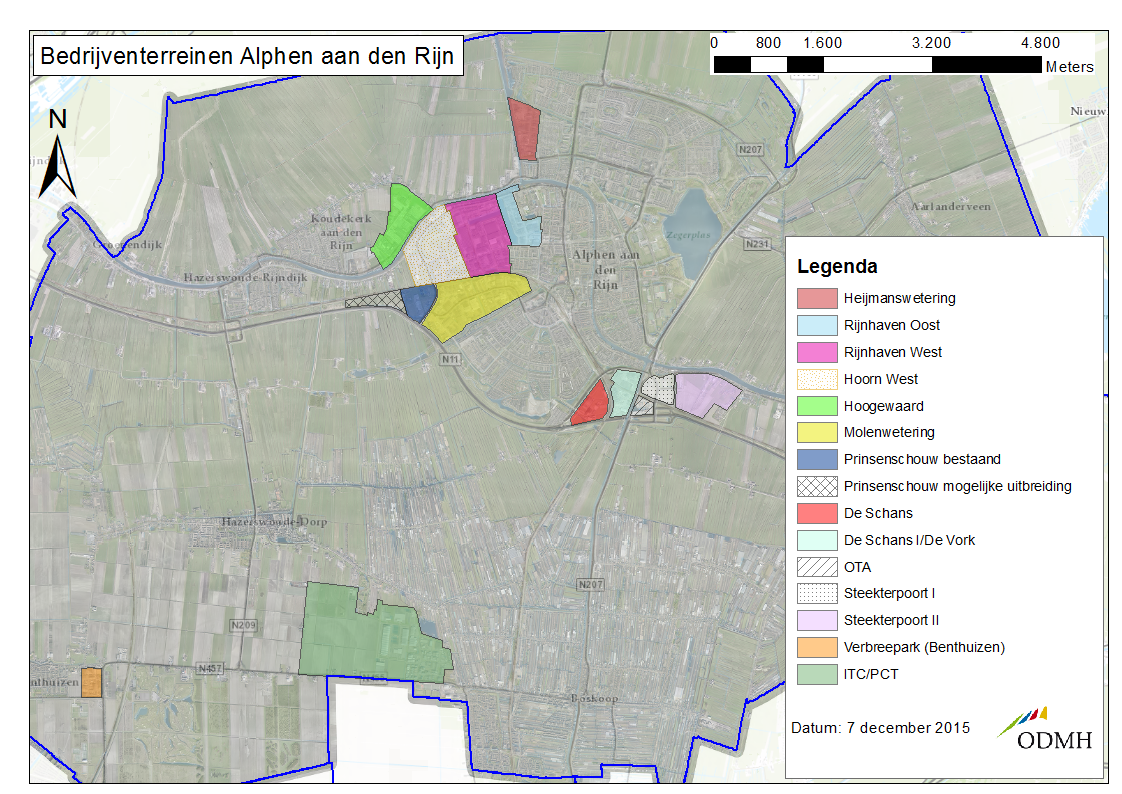Image resolution: width=1122 pixels, height=794 pixels.
Task: Click the Prinsenschouw mogelijke uitbreiding crosshatch symbol
Action: pyautogui.click(x=816, y=487)
